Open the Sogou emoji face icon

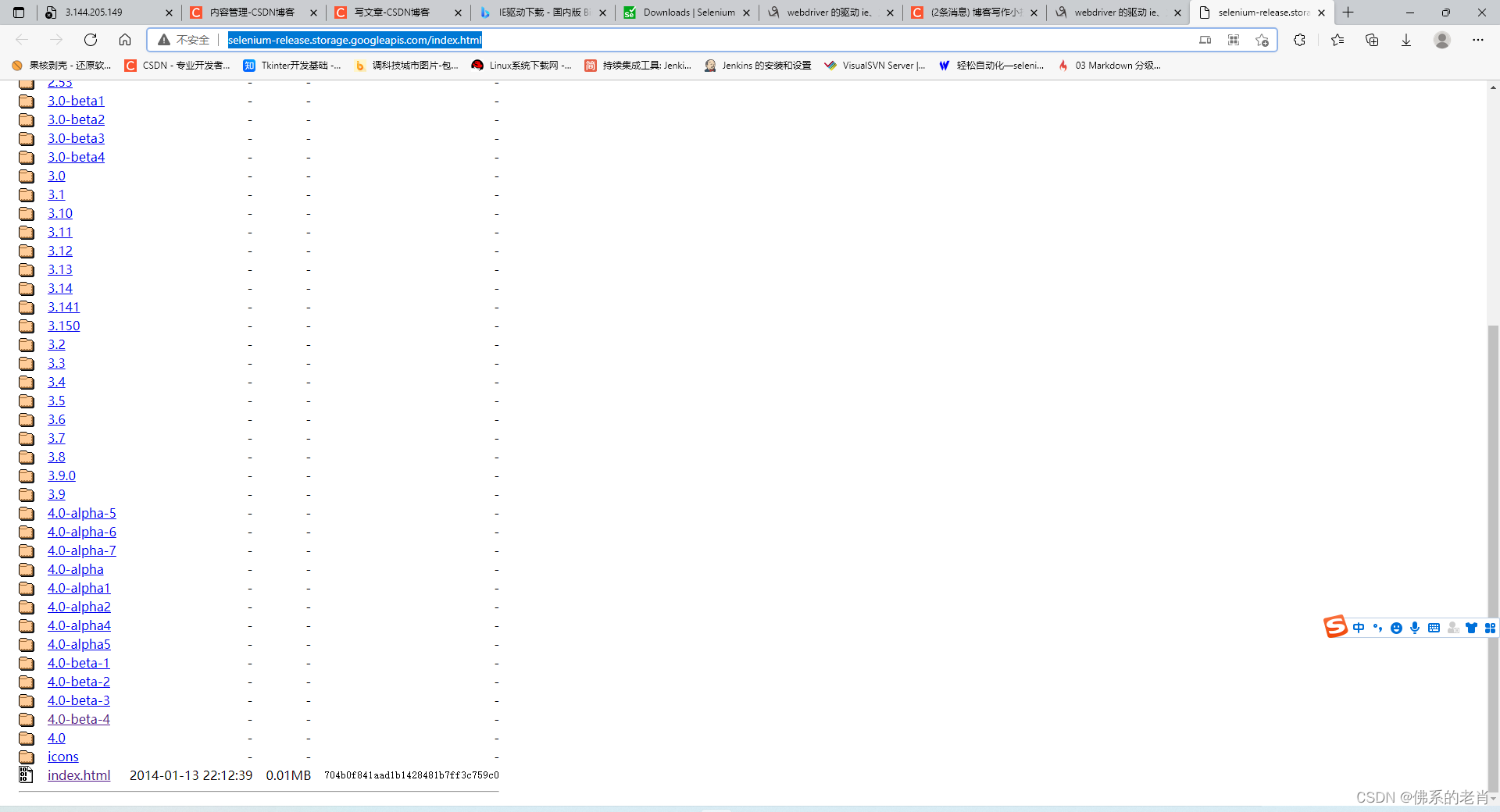click(1396, 628)
